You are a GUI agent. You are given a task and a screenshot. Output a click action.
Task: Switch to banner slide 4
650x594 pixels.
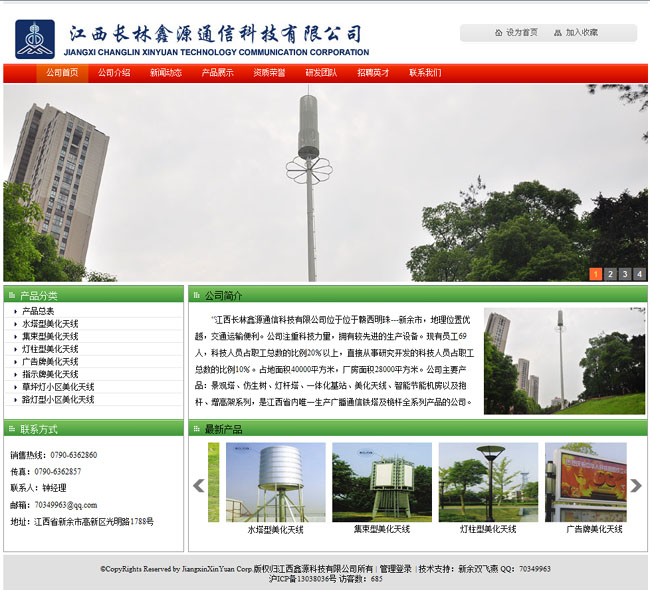[640, 274]
